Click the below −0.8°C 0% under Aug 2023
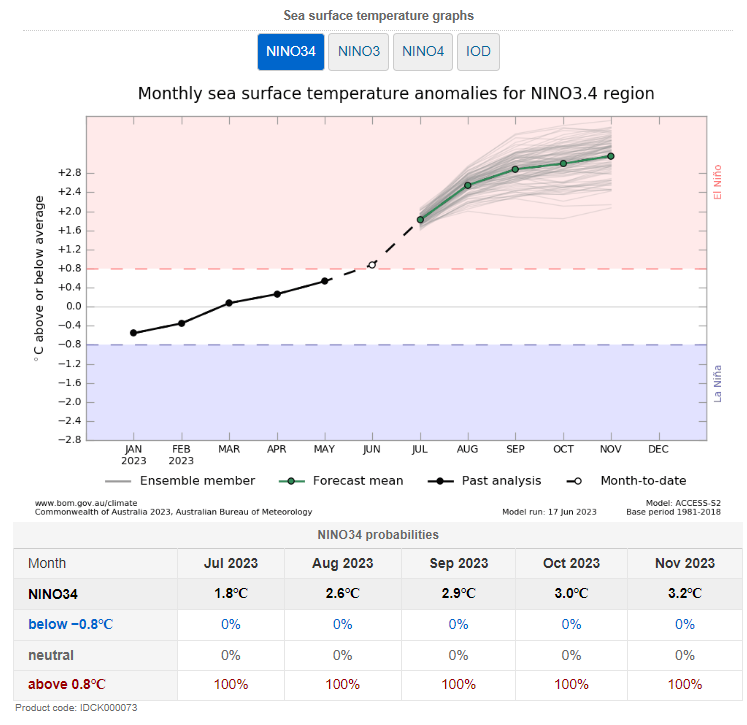747x725 pixels. pyautogui.click(x=343, y=624)
